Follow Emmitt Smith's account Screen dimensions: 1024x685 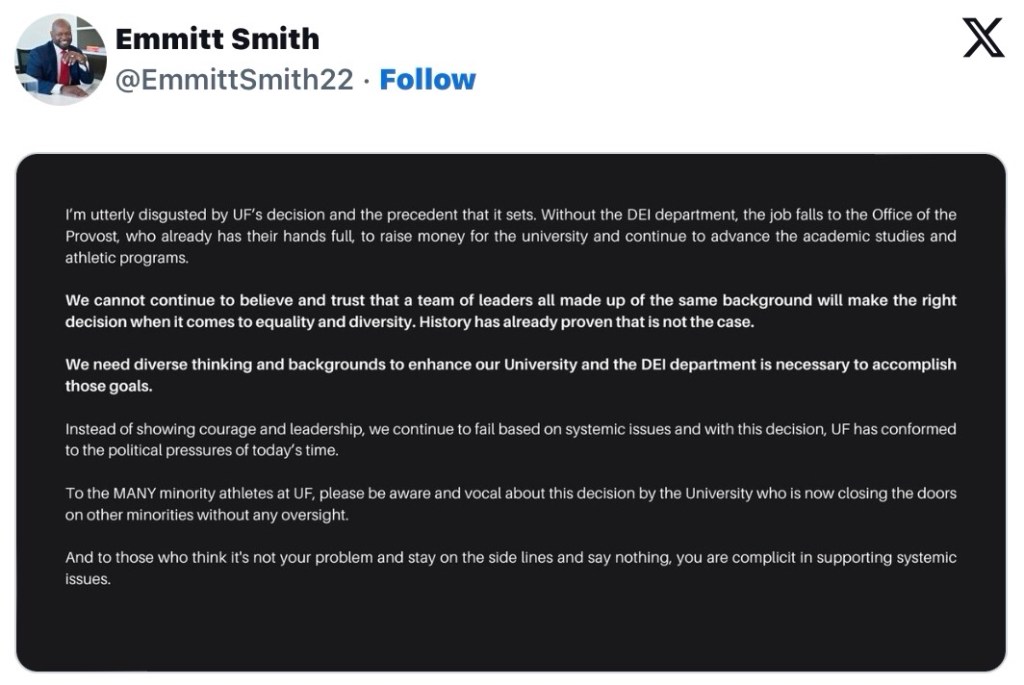tap(428, 80)
